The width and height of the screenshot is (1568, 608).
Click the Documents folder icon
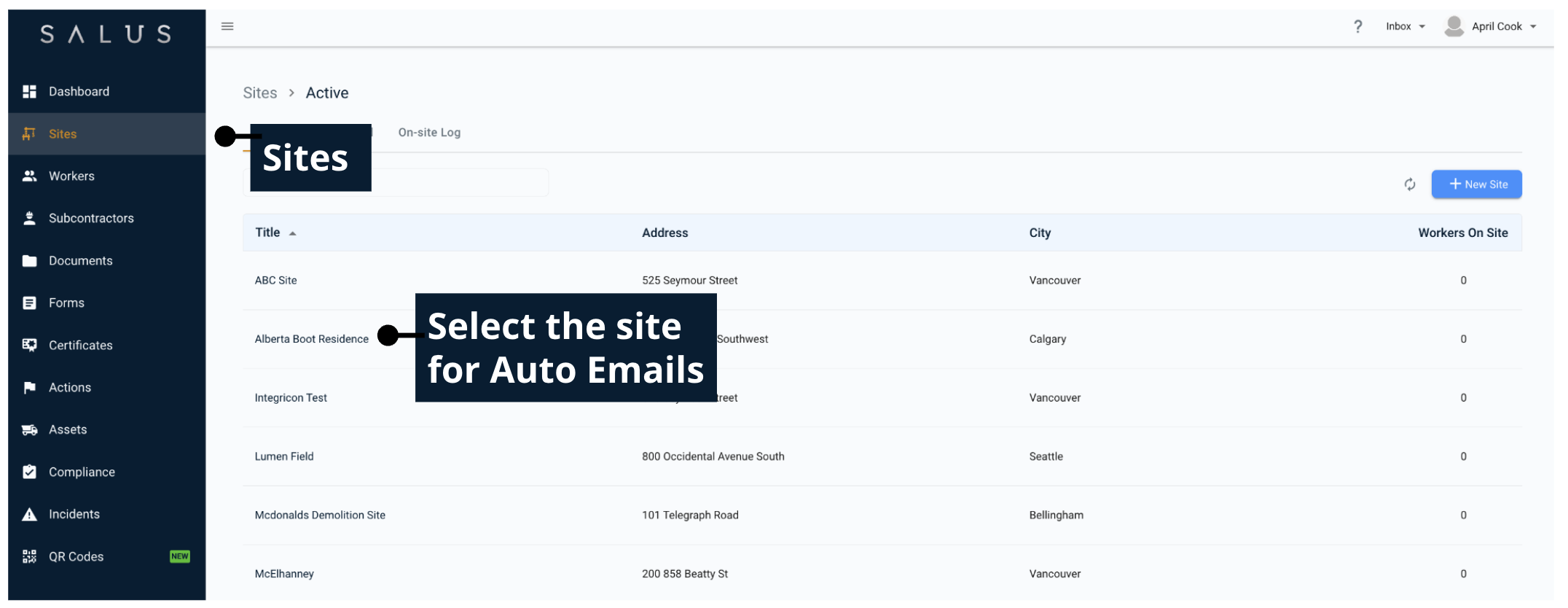pos(29,261)
